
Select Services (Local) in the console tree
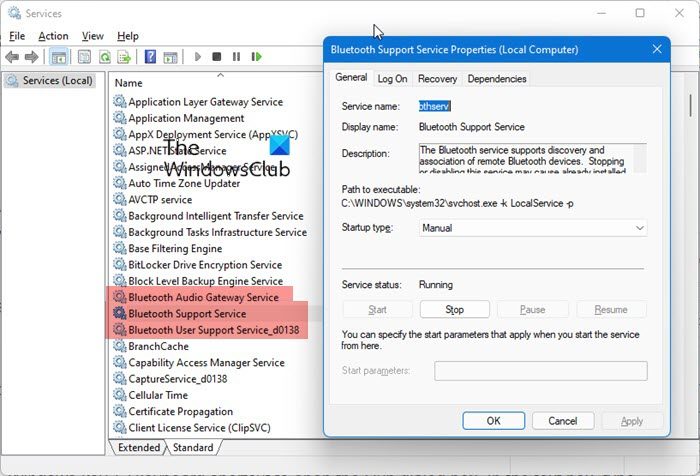(50, 81)
